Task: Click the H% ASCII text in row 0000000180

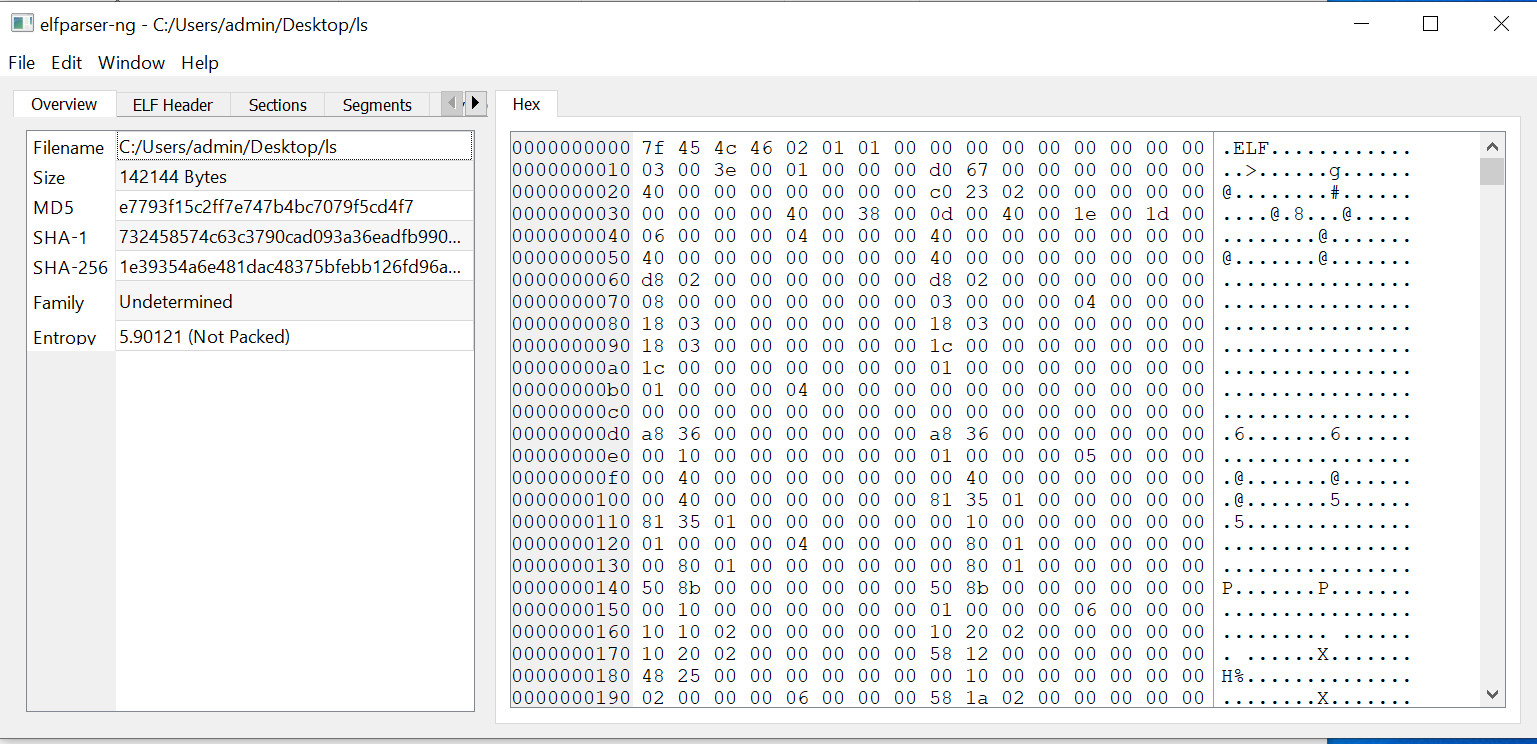Action: [1234, 677]
